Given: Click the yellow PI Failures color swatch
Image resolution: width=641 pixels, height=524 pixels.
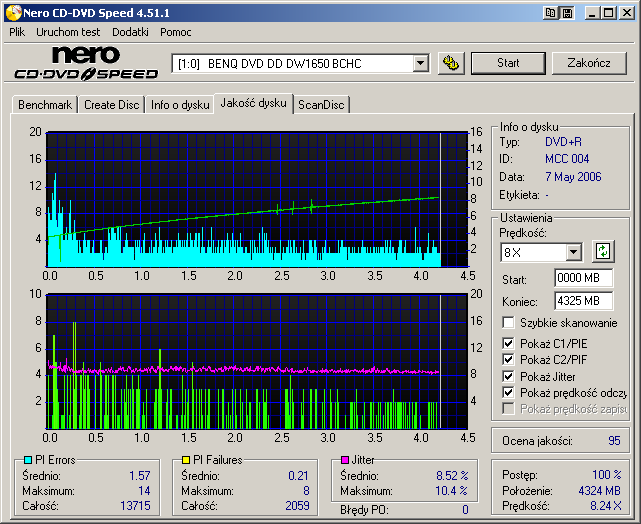Looking at the screenshot, I should pos(186,460).
